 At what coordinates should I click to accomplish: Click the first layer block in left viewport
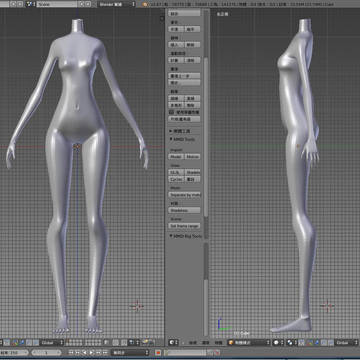click(x=74, y=342)
